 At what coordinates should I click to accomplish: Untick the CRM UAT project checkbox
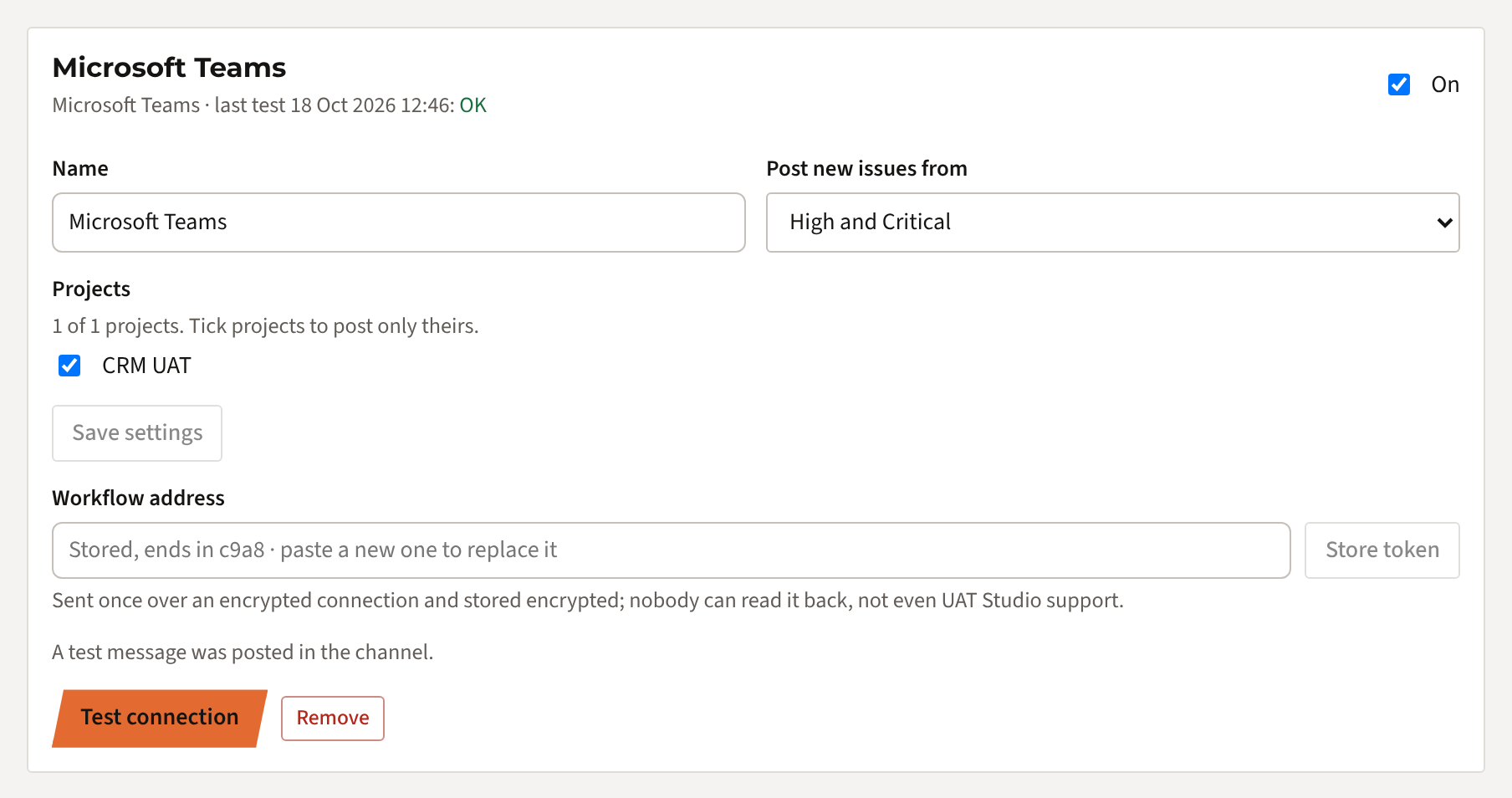(69, 366)
